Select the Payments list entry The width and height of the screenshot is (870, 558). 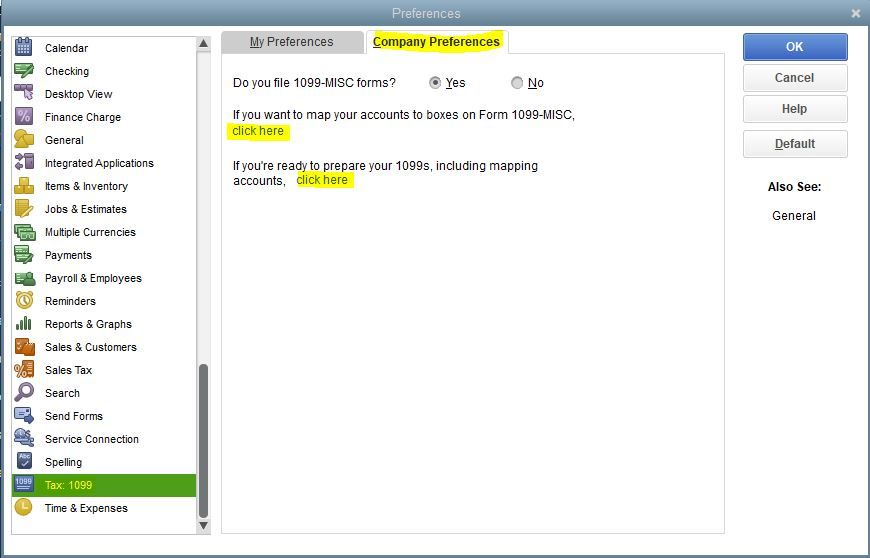pyautogui.click(x=104, y=255)
